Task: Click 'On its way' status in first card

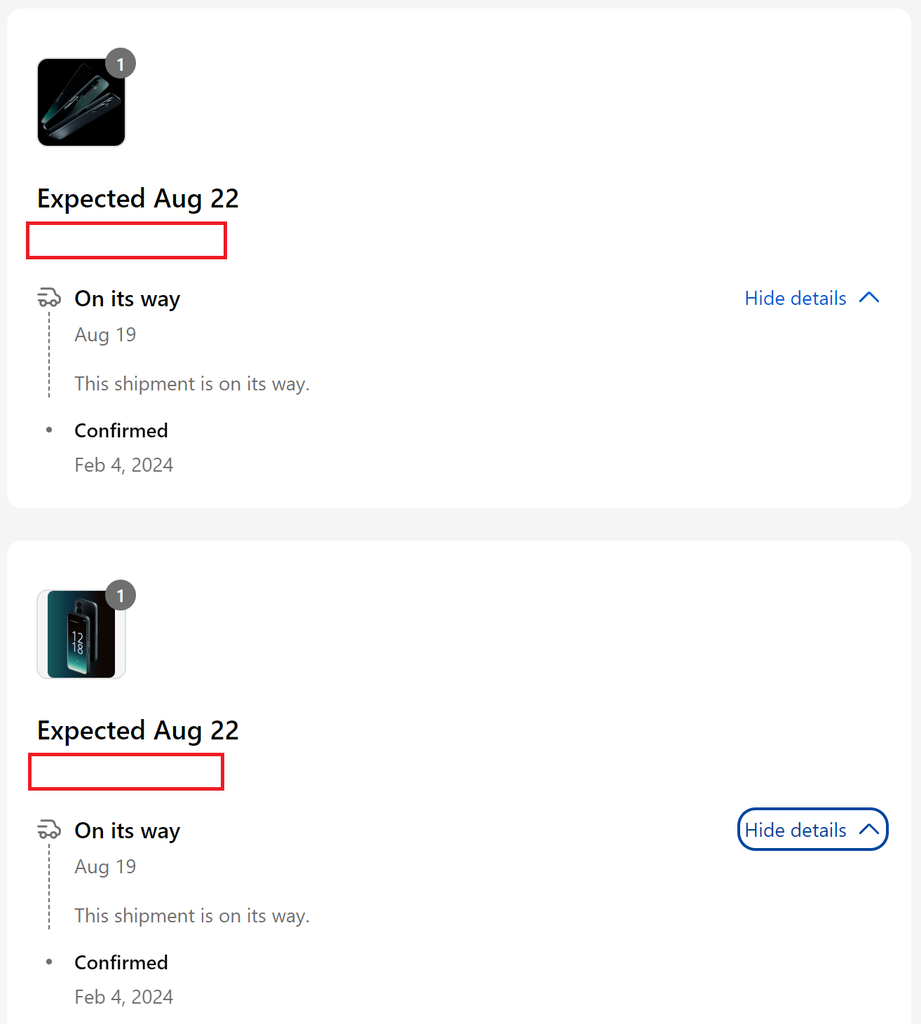Action: [x=127, y=298]
